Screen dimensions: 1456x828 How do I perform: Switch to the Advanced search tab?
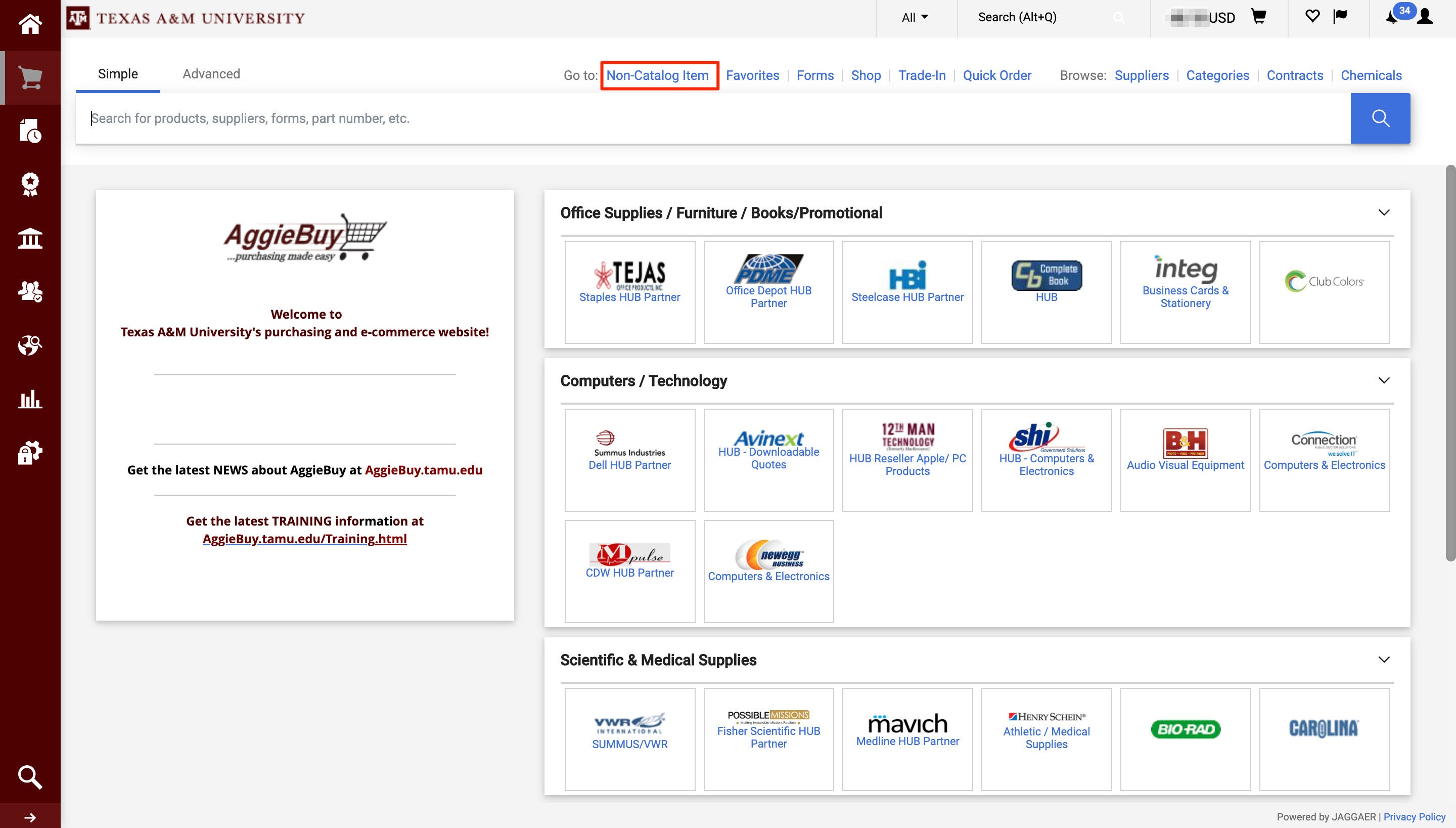coord(211,74)
